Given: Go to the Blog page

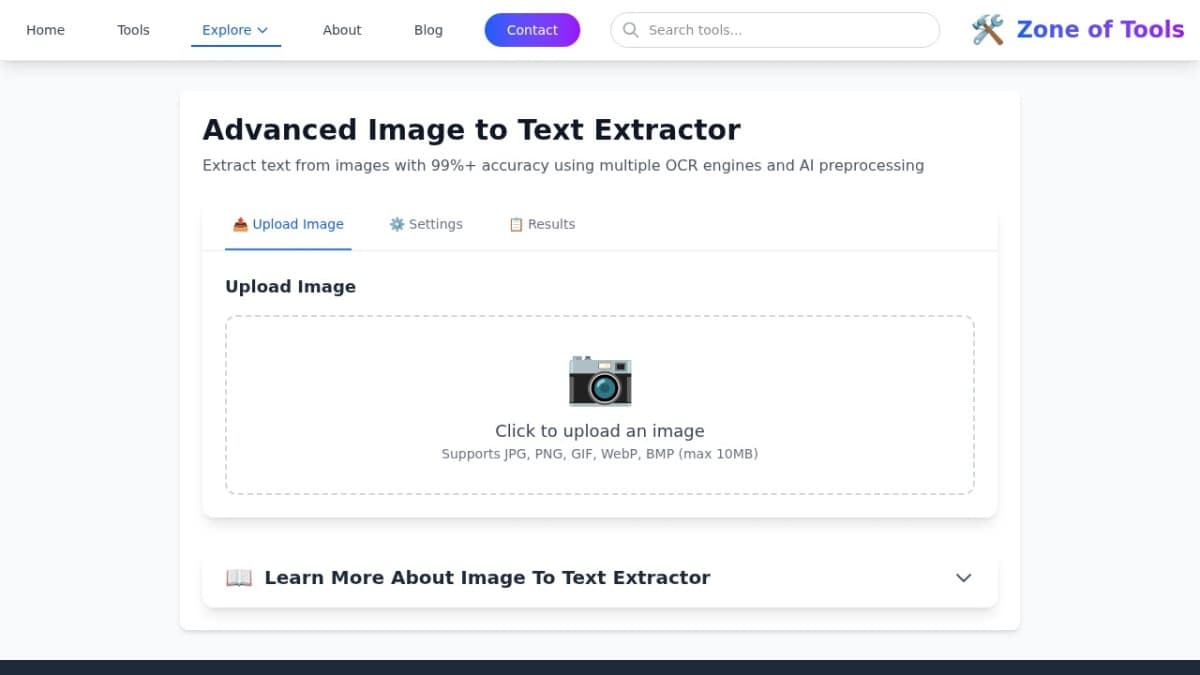Looking at the screenshot, I should pos(428,30).
